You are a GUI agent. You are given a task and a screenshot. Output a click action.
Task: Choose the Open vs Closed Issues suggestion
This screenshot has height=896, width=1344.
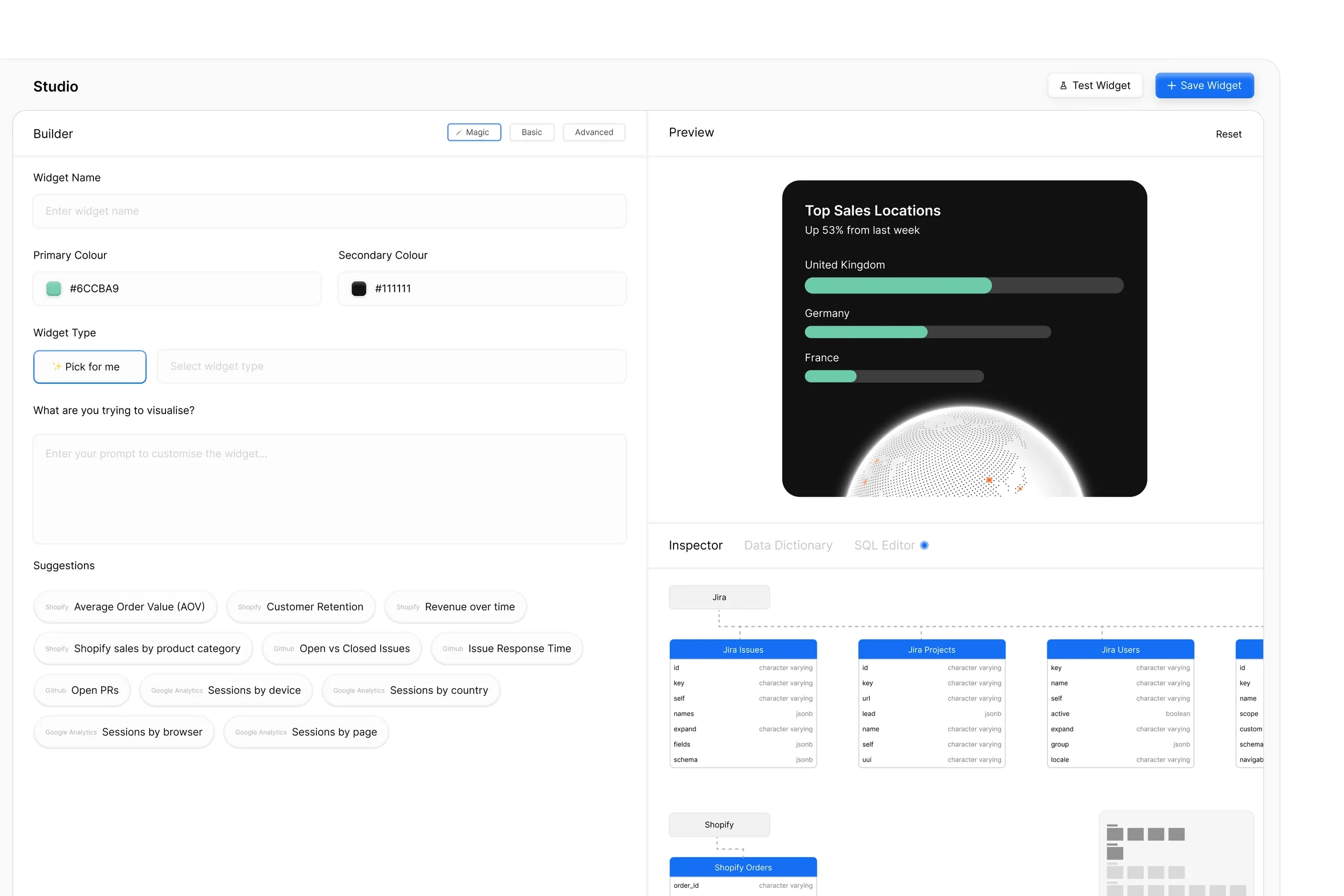click(x=342, y=649)
